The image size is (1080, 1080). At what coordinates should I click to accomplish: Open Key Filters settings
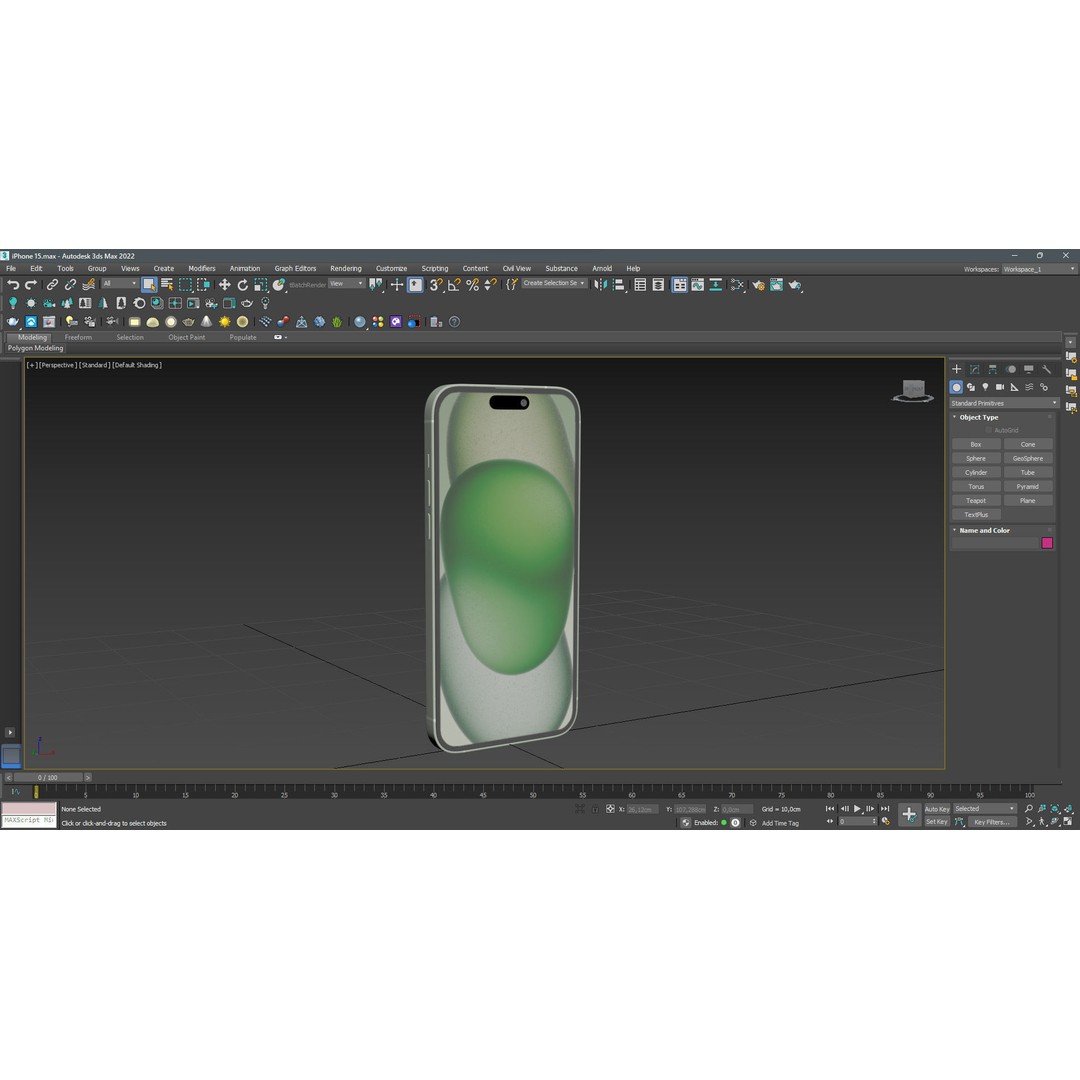(991, 823)
